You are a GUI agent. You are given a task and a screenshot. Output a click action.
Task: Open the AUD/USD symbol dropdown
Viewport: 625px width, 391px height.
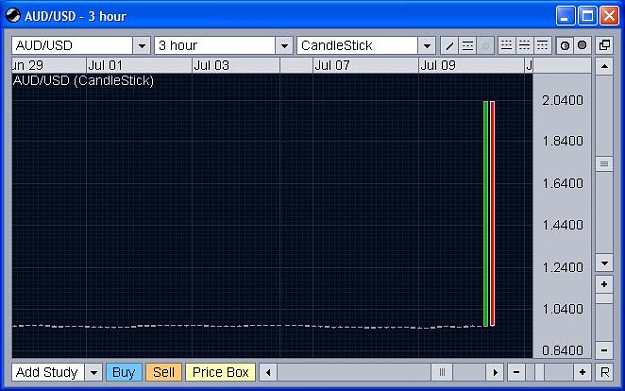click(142, 46)
